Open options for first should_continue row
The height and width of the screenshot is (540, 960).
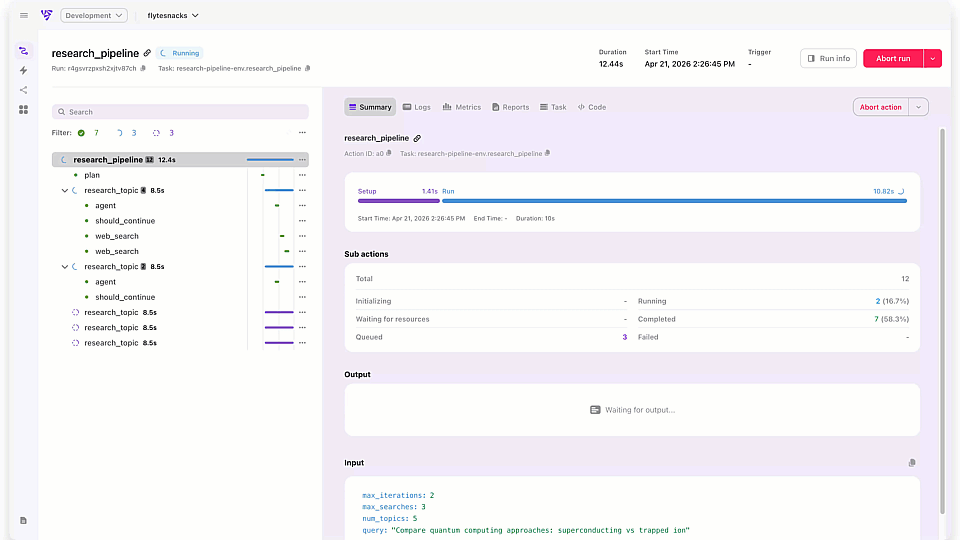[302, 221]
